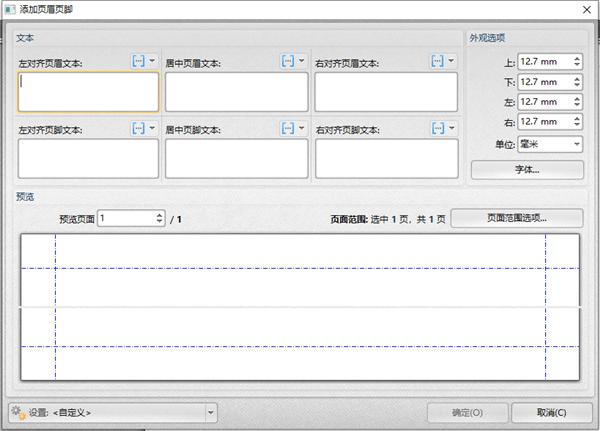Focus the 左对齐页脚文本 input box
Image resolution: width=600 pixels, height=431 pixels.
88,158
